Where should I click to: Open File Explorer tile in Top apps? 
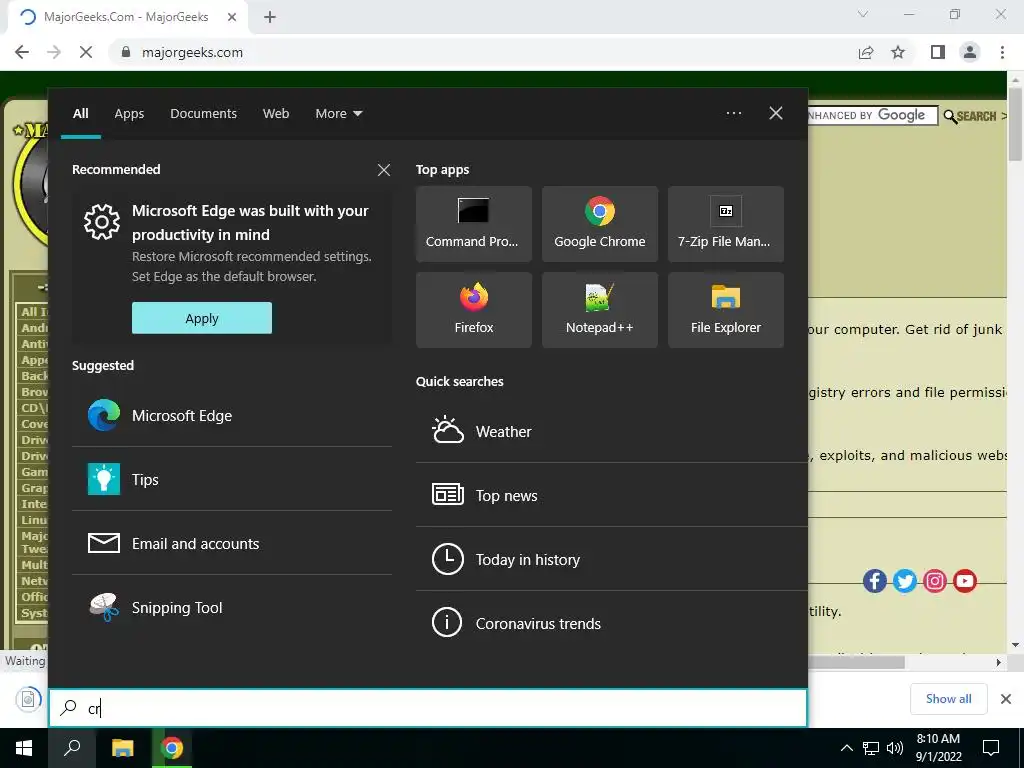point(726,310)
